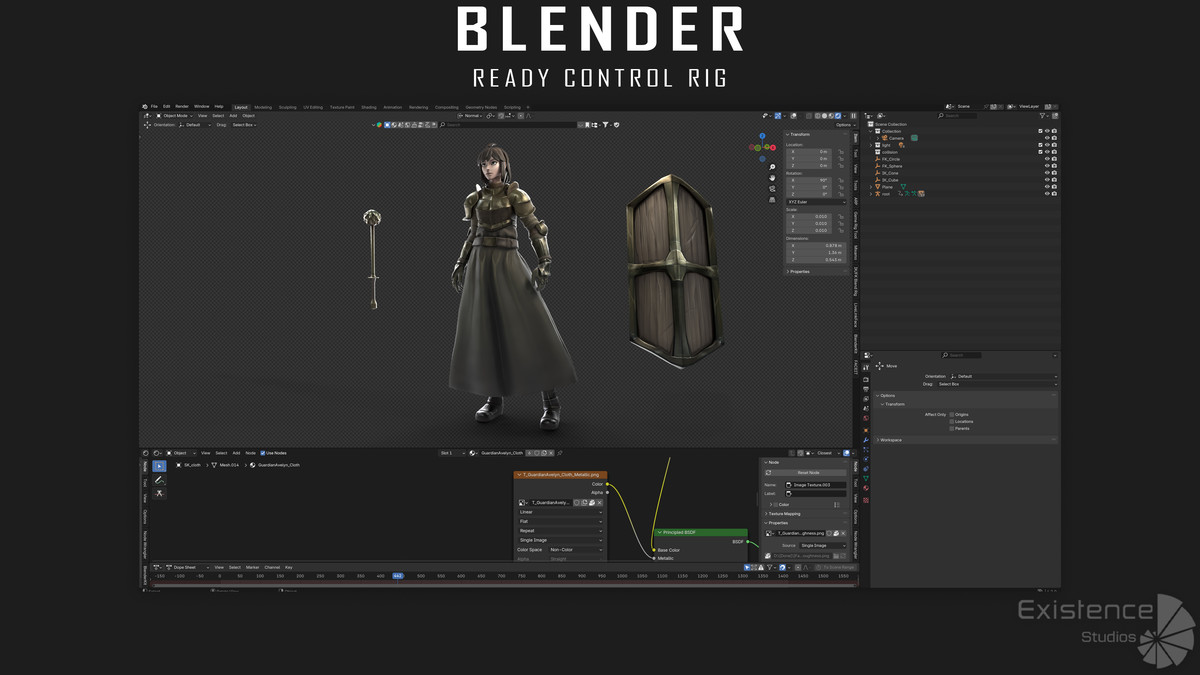Viewport: 1200px width, 675px height.
Task: Open the Outliner filter funnel icon
Action: pyautogui.click(x=1042, y=117)
